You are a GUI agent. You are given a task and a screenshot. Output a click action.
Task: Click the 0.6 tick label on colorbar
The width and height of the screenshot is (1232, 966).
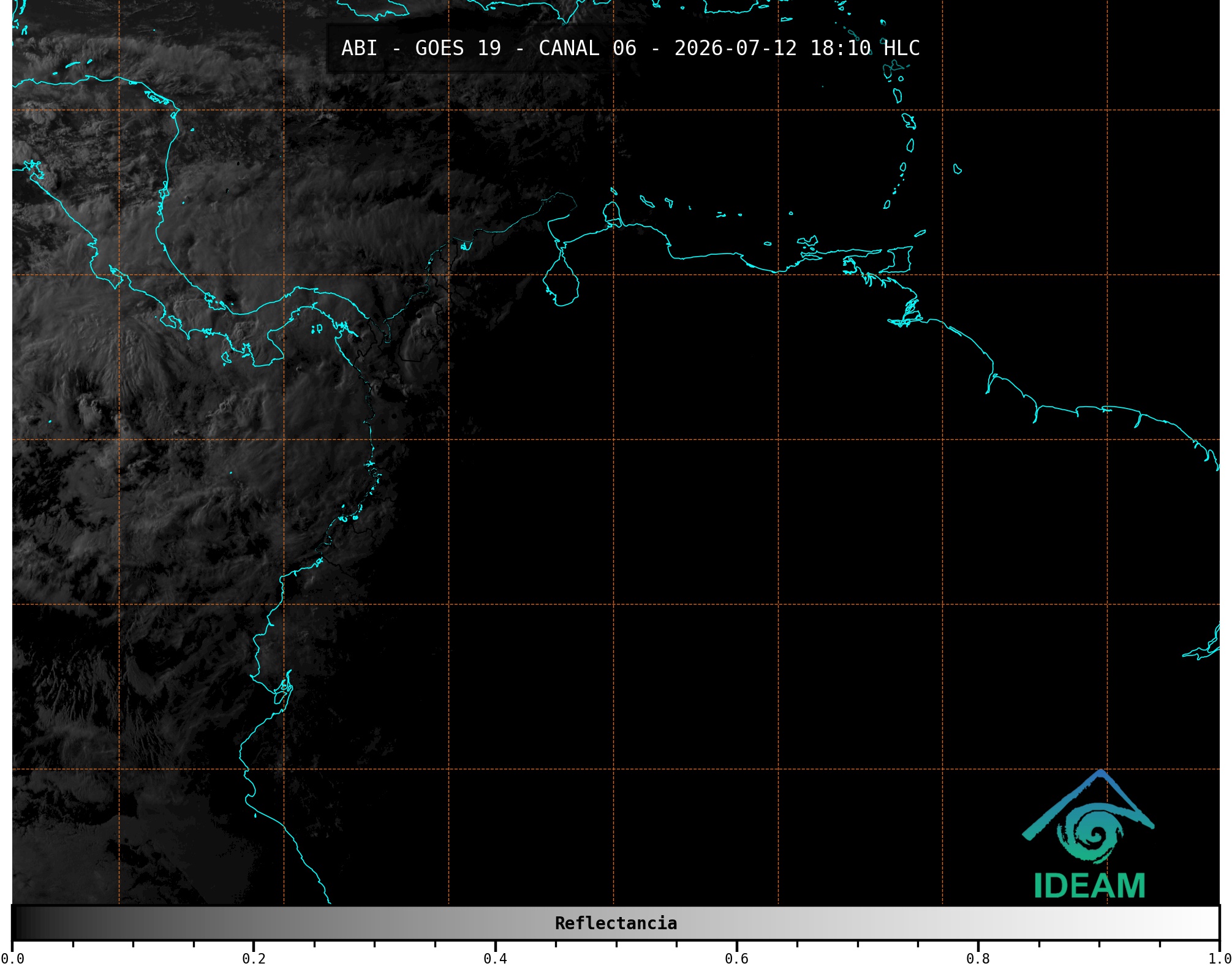(x=736, y=959)
